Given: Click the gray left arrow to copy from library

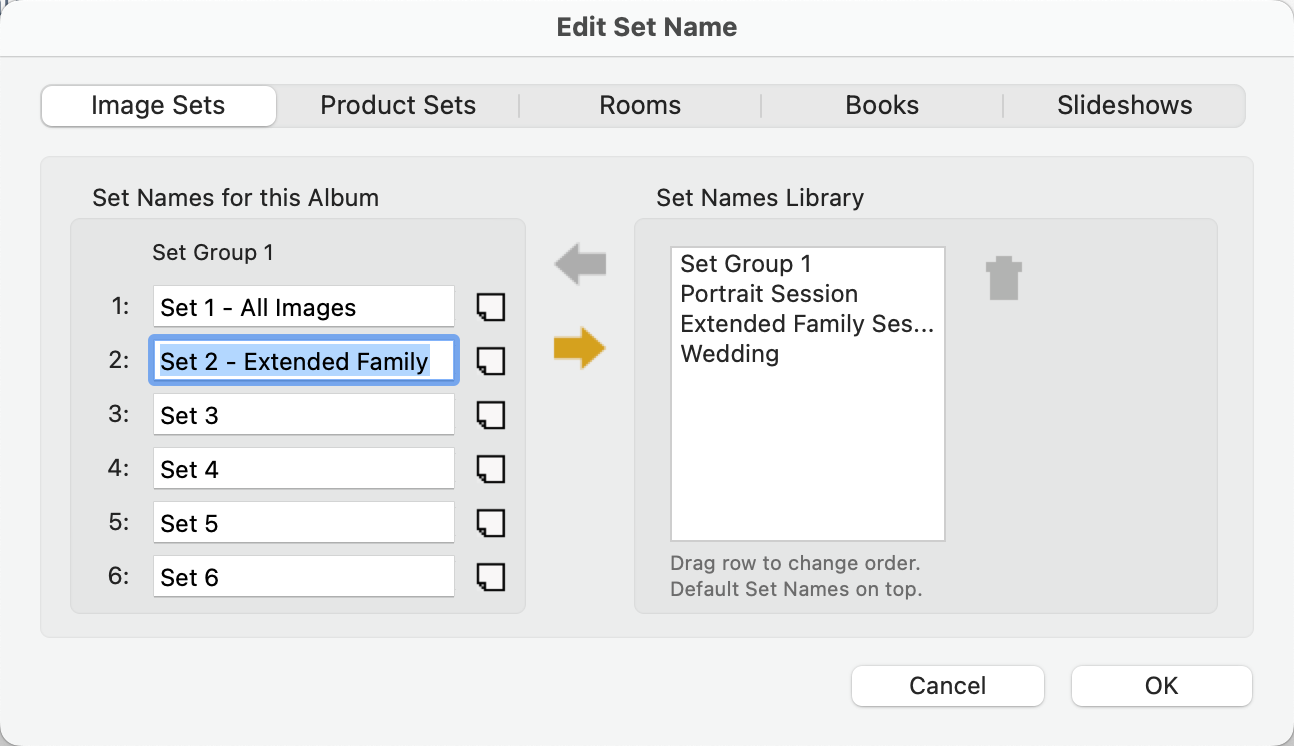Looking at the screenshot, I should (x=580, y=265).
